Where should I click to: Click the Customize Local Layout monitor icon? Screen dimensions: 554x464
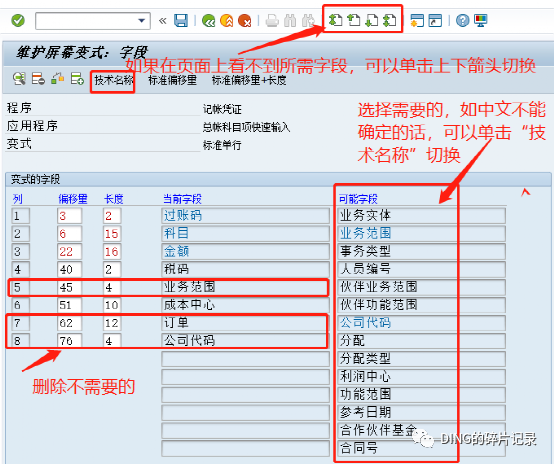(481, 20)
